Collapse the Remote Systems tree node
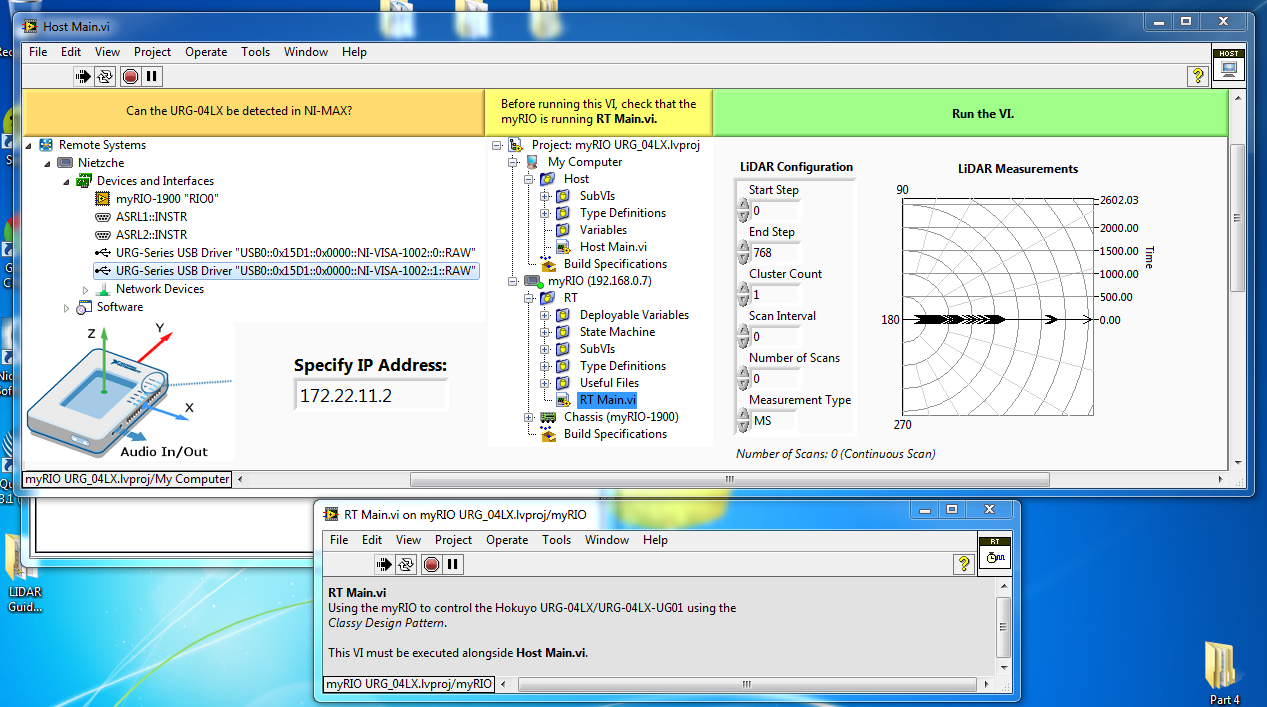The image size is (1267, 707). (28, 145)
